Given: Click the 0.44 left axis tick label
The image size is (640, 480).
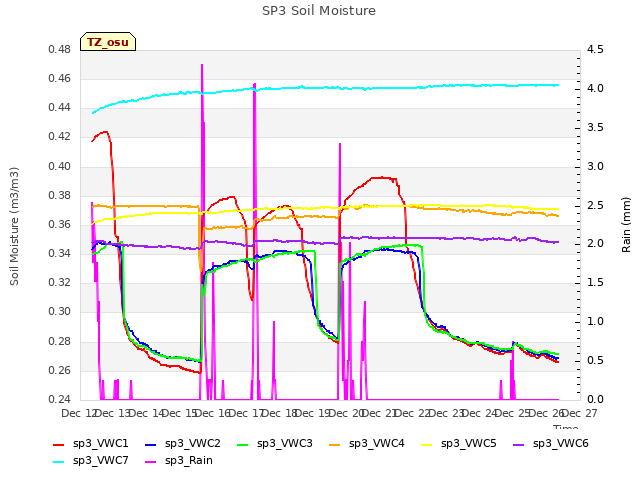Looking at the screenshot, I should pos(60,108).
